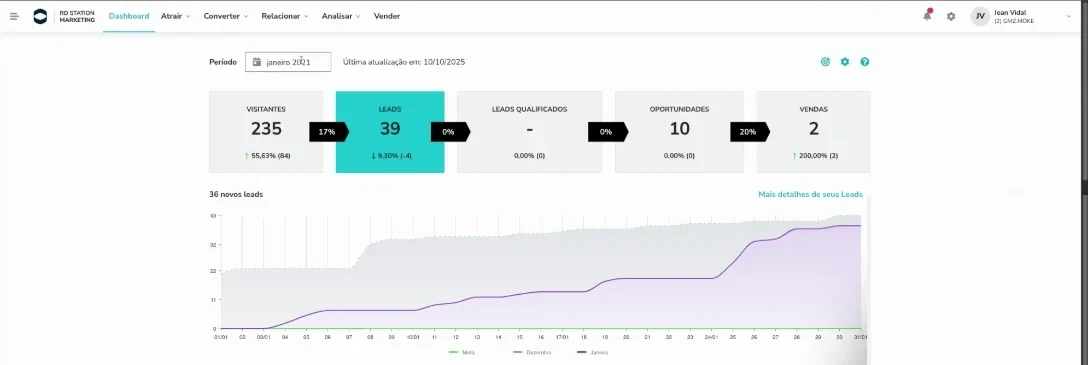
Task: Expand the Atrair menu
Action: [176, 16]
